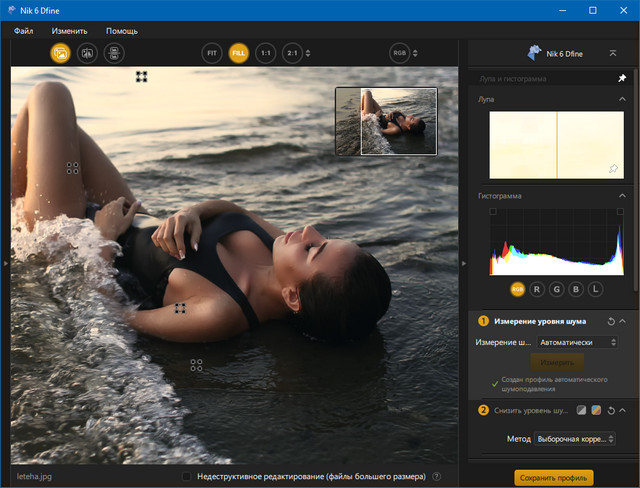This screenshot has height=488, width=640.
Task: Click the help question mark icon
Action: tap(437, 477)
